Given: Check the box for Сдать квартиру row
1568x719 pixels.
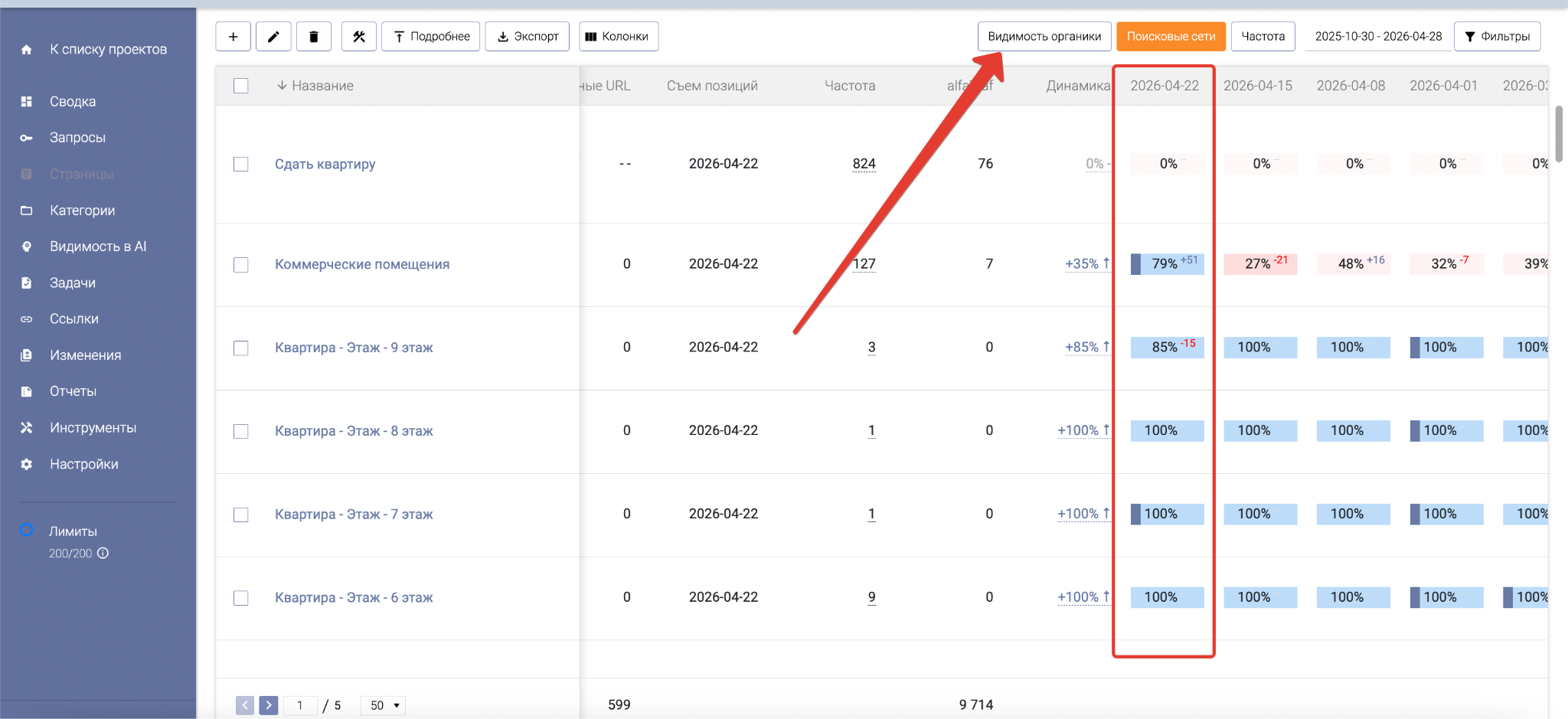Looking at the screenshot, I should point(241,164).
